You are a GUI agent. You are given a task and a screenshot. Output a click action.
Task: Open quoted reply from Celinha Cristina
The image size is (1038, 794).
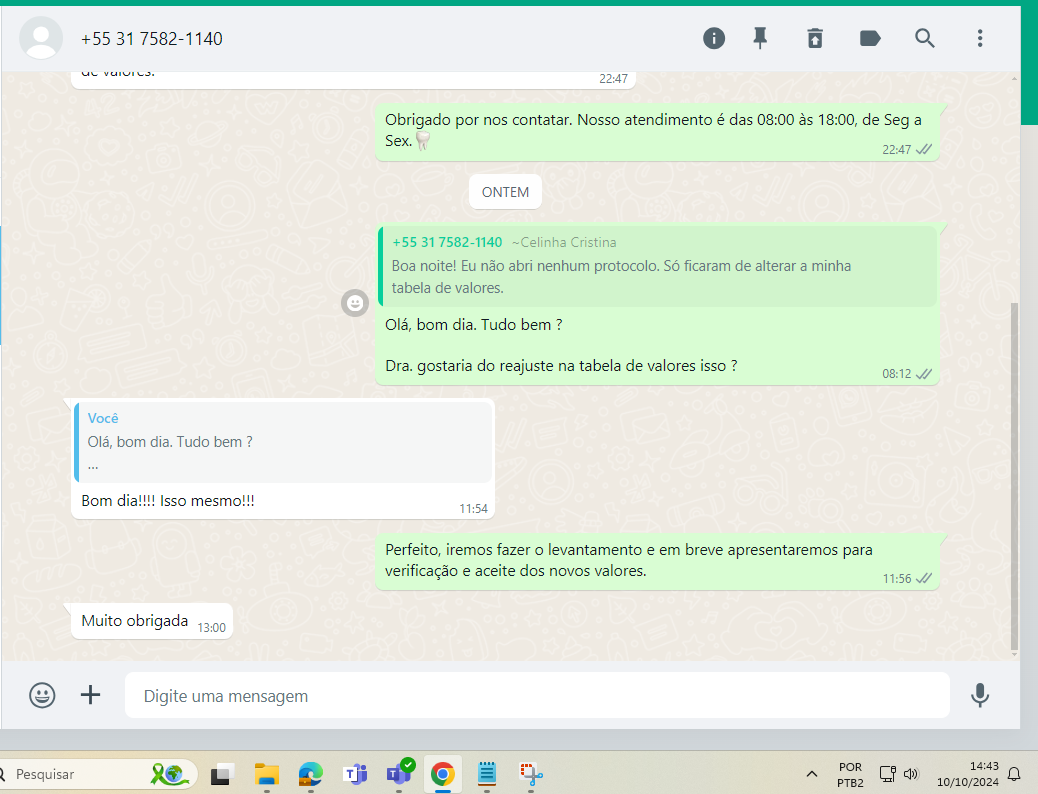pos(657,266)
